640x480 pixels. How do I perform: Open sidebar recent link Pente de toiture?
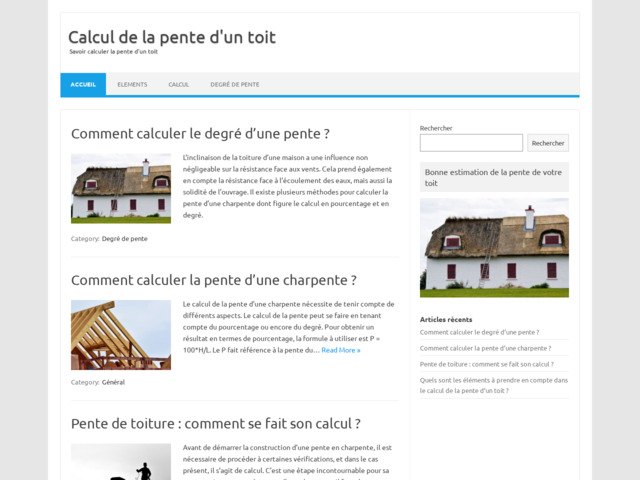point(486,364)
